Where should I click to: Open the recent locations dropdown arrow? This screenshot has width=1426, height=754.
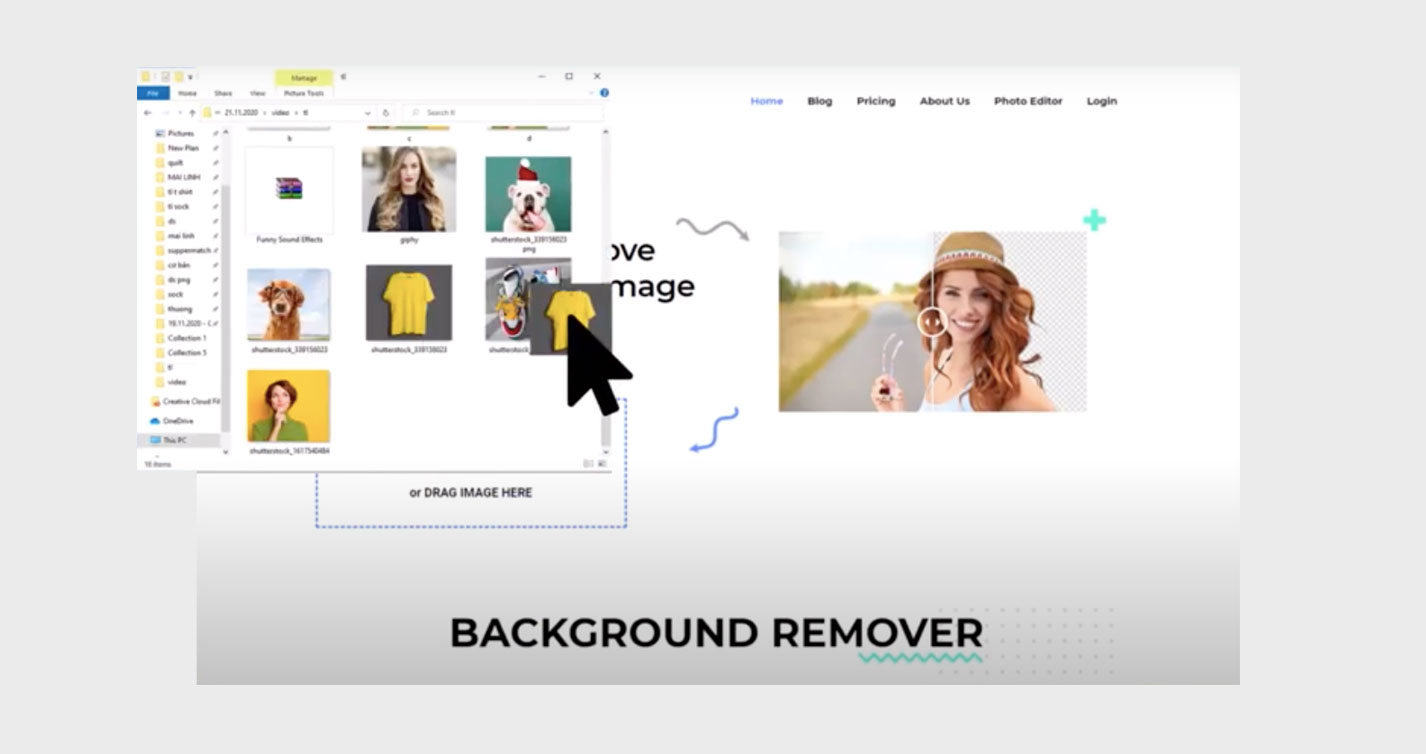178,113
